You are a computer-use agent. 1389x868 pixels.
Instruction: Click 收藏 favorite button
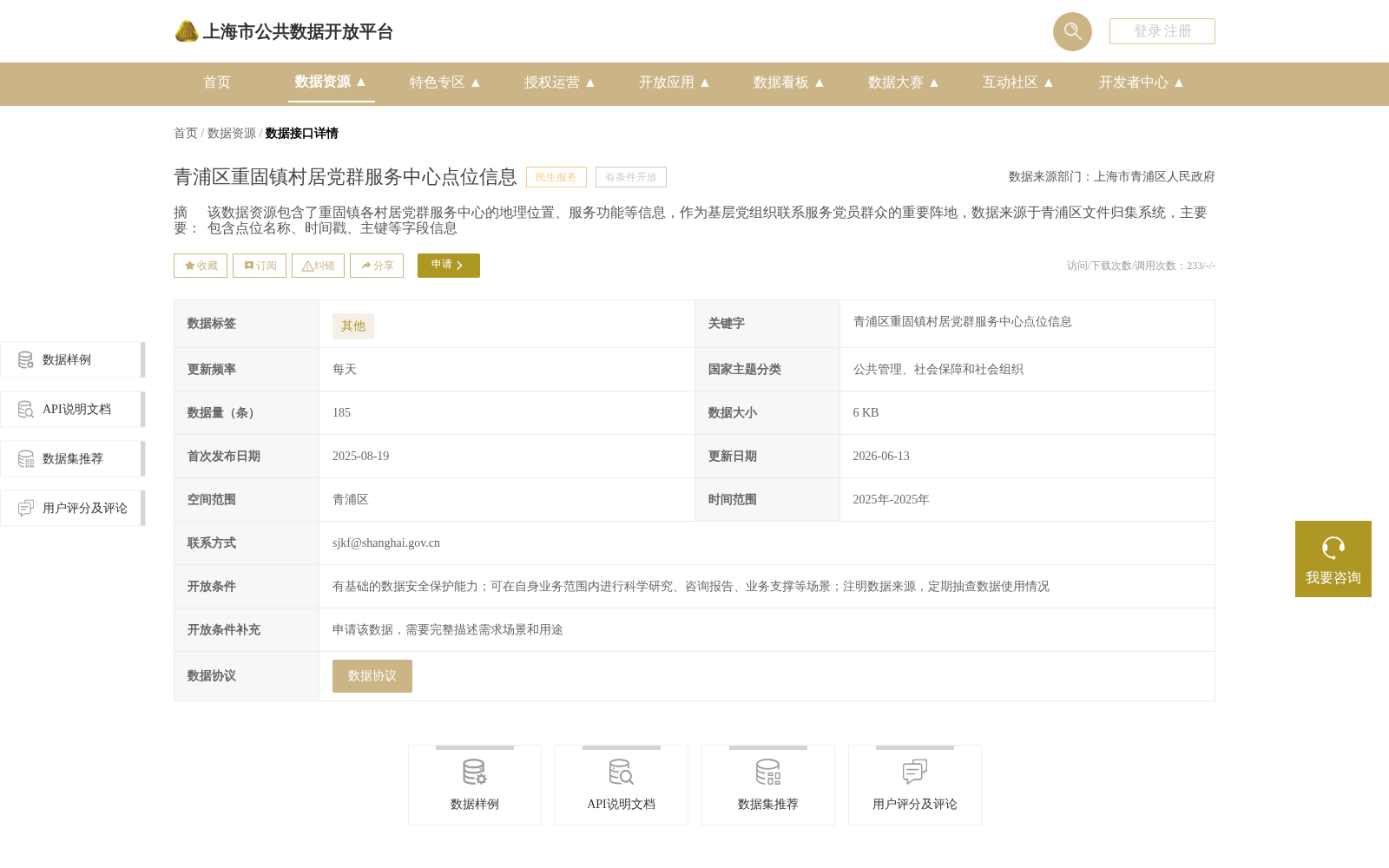(x=201, y=266)
